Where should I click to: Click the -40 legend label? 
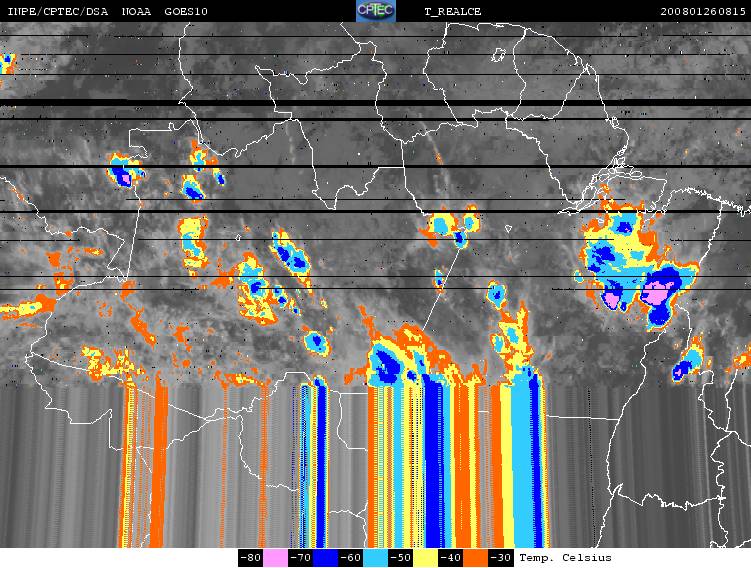click(x=451, y=558)
